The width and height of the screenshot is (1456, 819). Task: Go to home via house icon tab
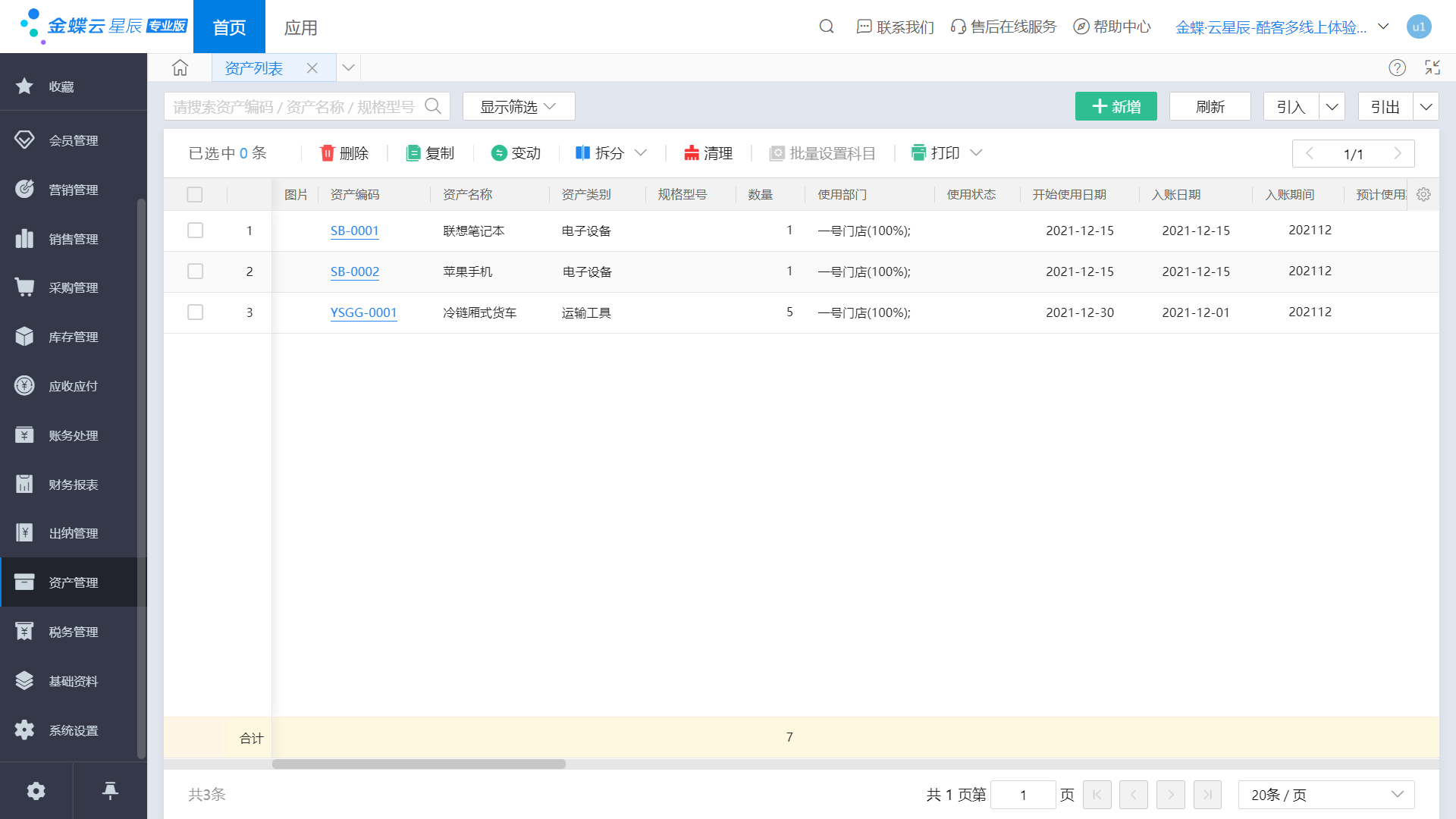(x=180, y=67)
